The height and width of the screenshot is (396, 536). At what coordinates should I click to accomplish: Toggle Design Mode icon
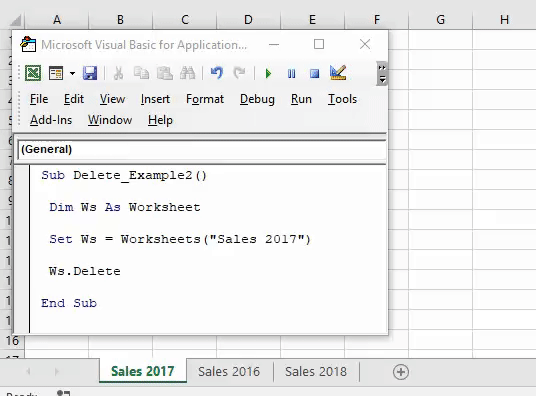[x=338, y=73]
